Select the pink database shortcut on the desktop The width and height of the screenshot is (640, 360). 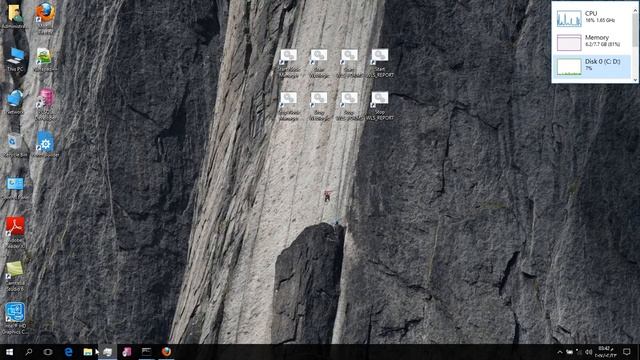coord(45,104)
